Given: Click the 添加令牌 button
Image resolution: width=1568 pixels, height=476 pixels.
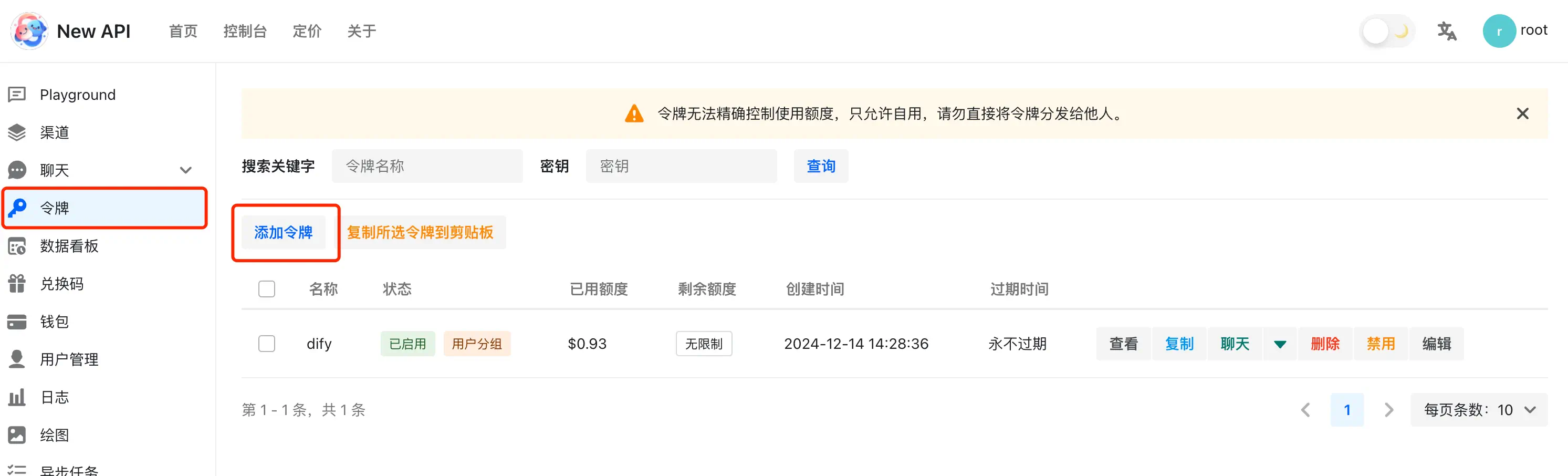Looking at the screenshot, I should 284,232.
